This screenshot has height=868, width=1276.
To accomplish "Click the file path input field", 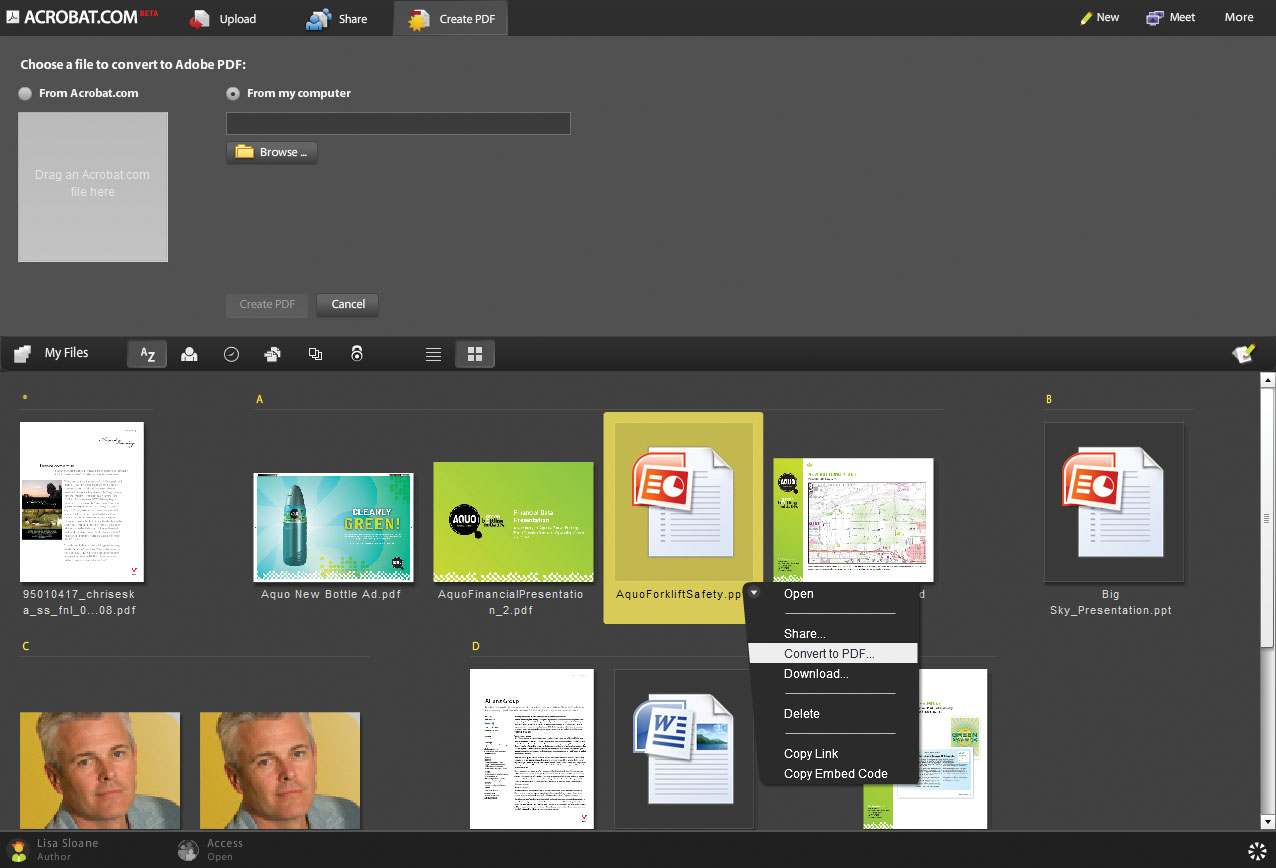I will click(x=398, y=123).
